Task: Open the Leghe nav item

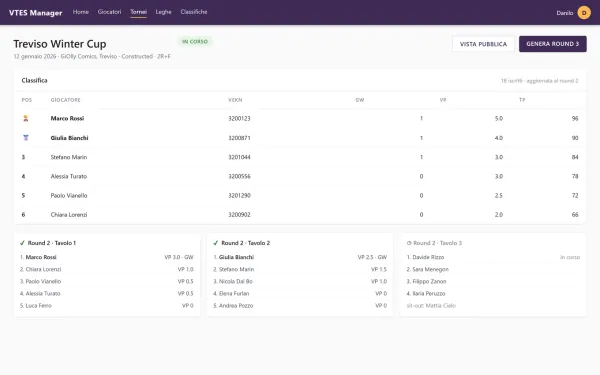Action: [163, 12]
